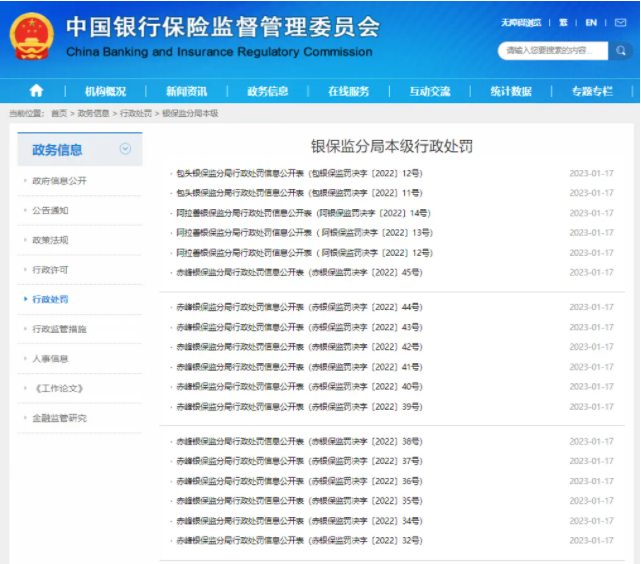The image size is (641, 564).
Task: Open 阿拉善银保监分局 penalty notice 14号
Action: pos(304,213)
